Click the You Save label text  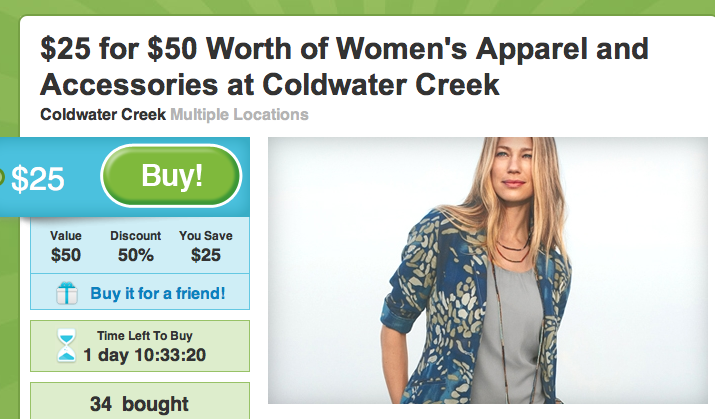tap(206, 236)
